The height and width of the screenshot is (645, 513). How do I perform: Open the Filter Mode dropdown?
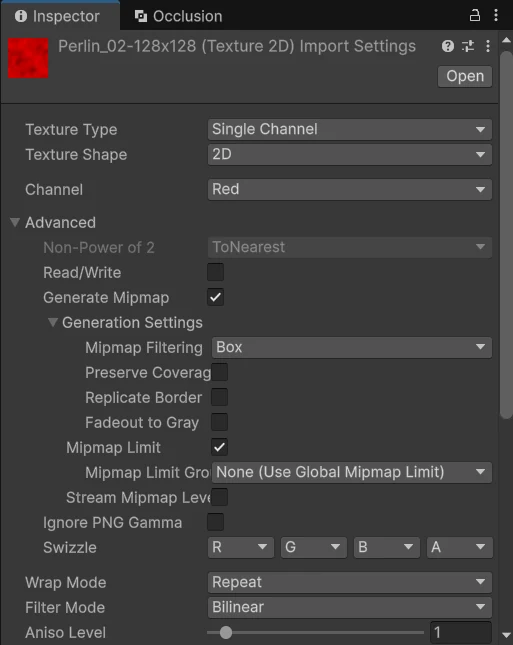(350, 607)
